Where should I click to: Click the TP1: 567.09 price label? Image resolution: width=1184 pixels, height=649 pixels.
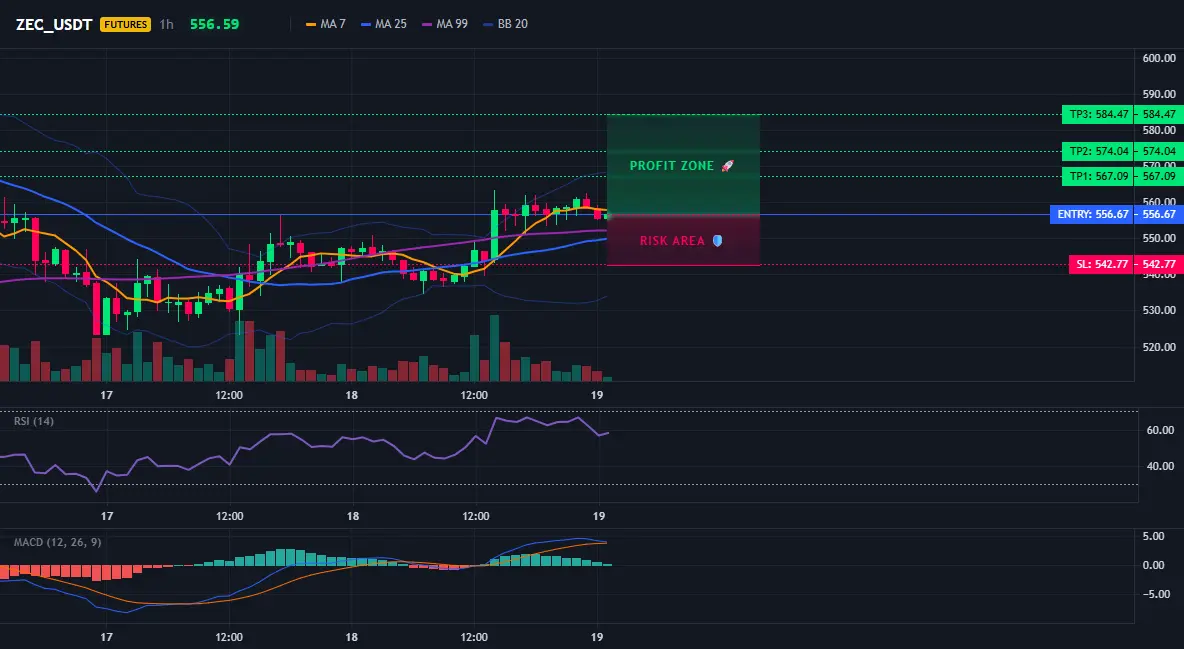click(x=1097, y=177)
